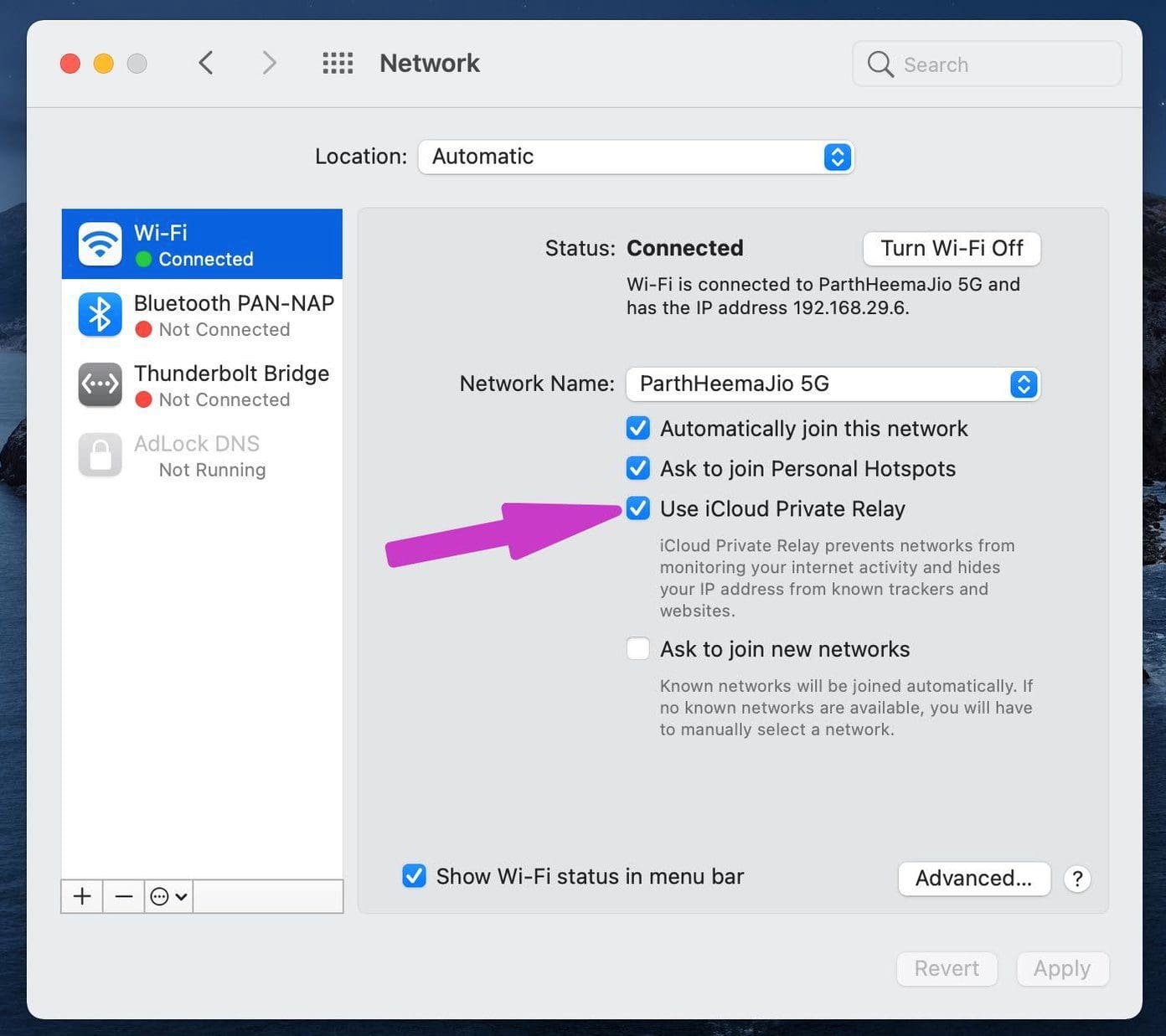Image resolution: width=1166 pixels, height=1036 pixels.
Task: Select the Bluetooth PAN-NAP icon
Action: coord(101,314)
